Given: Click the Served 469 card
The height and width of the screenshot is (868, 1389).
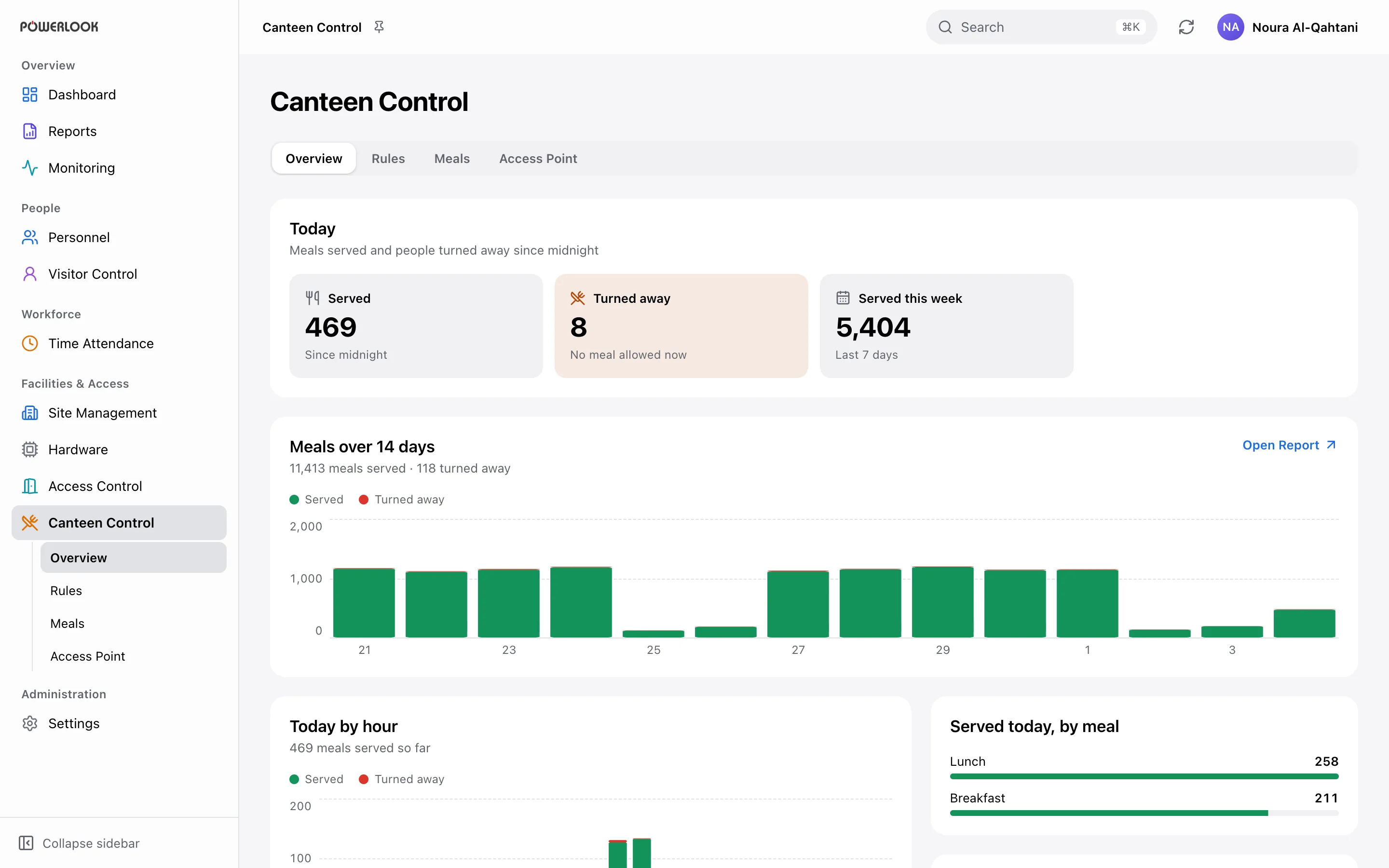Looking at the screenshot, I should pyautogui.click(x=416, y=326).
